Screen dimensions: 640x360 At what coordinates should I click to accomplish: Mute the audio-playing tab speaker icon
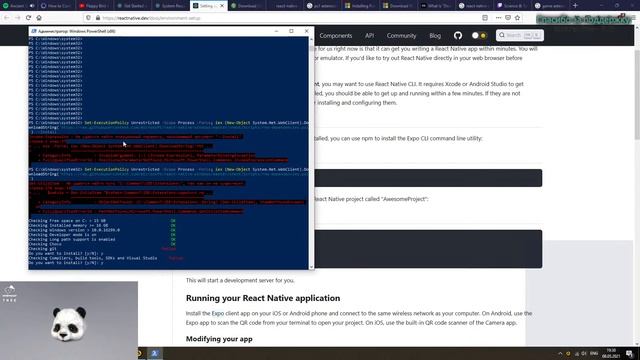pos(32,6)
